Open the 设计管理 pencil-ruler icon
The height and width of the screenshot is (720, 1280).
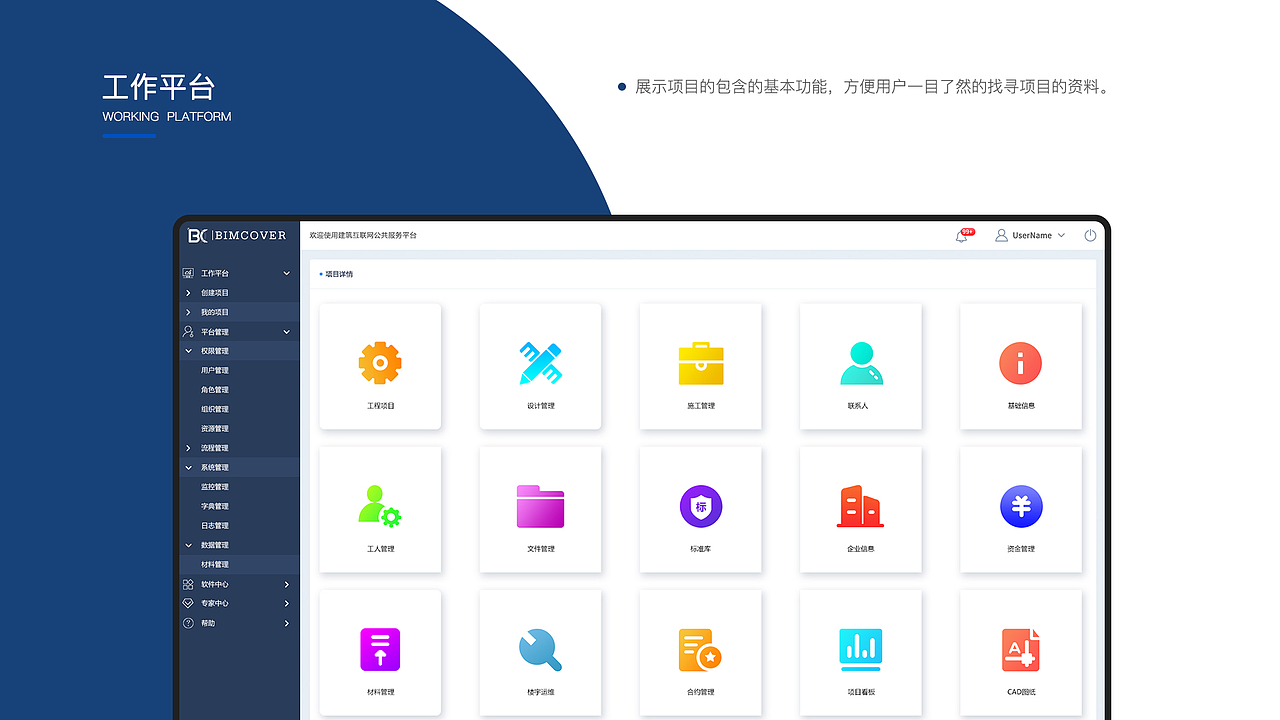540,362
